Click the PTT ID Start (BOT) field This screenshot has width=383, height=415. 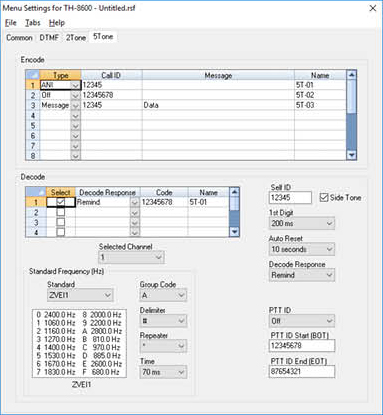(302, 346)
